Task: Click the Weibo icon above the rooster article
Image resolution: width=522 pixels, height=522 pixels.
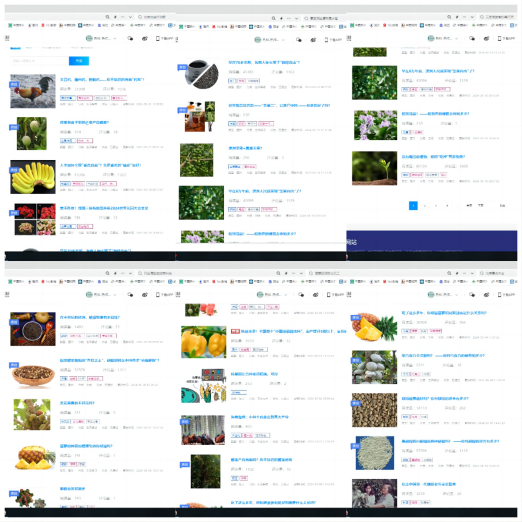Action: [x=145, y=39]
